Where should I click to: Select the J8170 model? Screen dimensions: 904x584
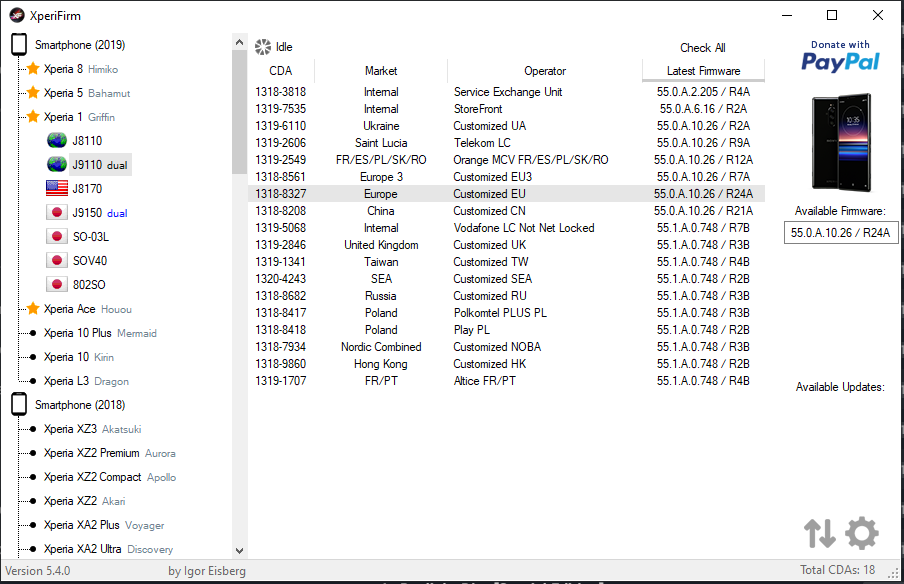pyautogui.click(x=87, y=189)
